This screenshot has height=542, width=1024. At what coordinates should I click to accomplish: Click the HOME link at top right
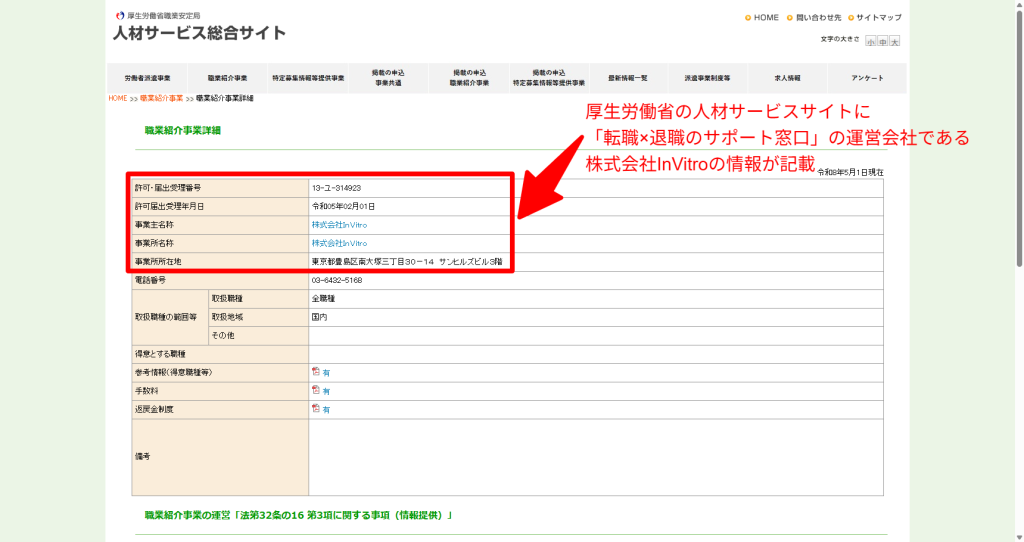coord(766,18)
